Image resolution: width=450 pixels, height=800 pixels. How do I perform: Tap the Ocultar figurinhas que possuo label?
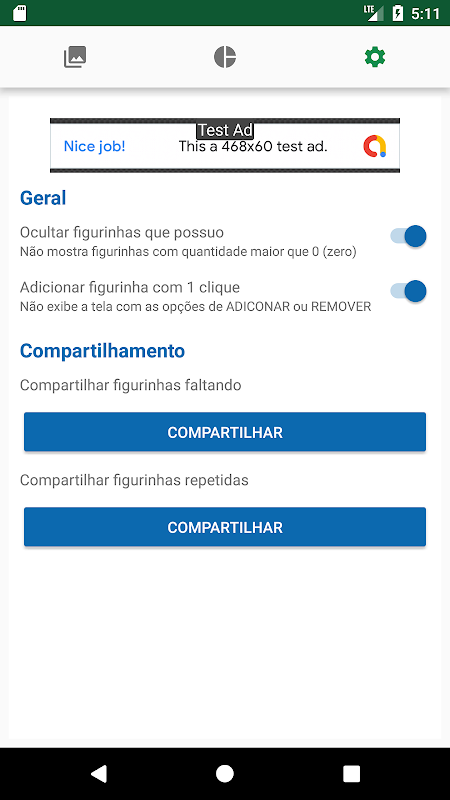point(122,233)
